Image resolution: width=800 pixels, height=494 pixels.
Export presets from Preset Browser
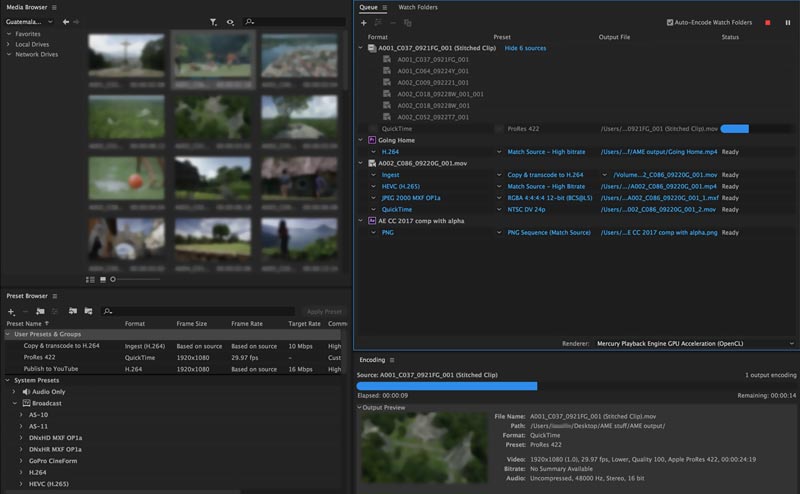pos(88,311)
